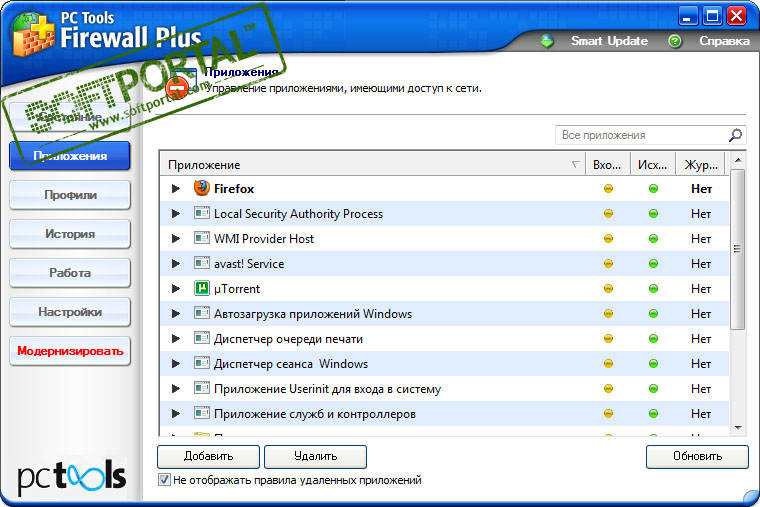Click the Приложение служб и контроллеров icon
The image size is (760, 507).
tap(202, 413)
